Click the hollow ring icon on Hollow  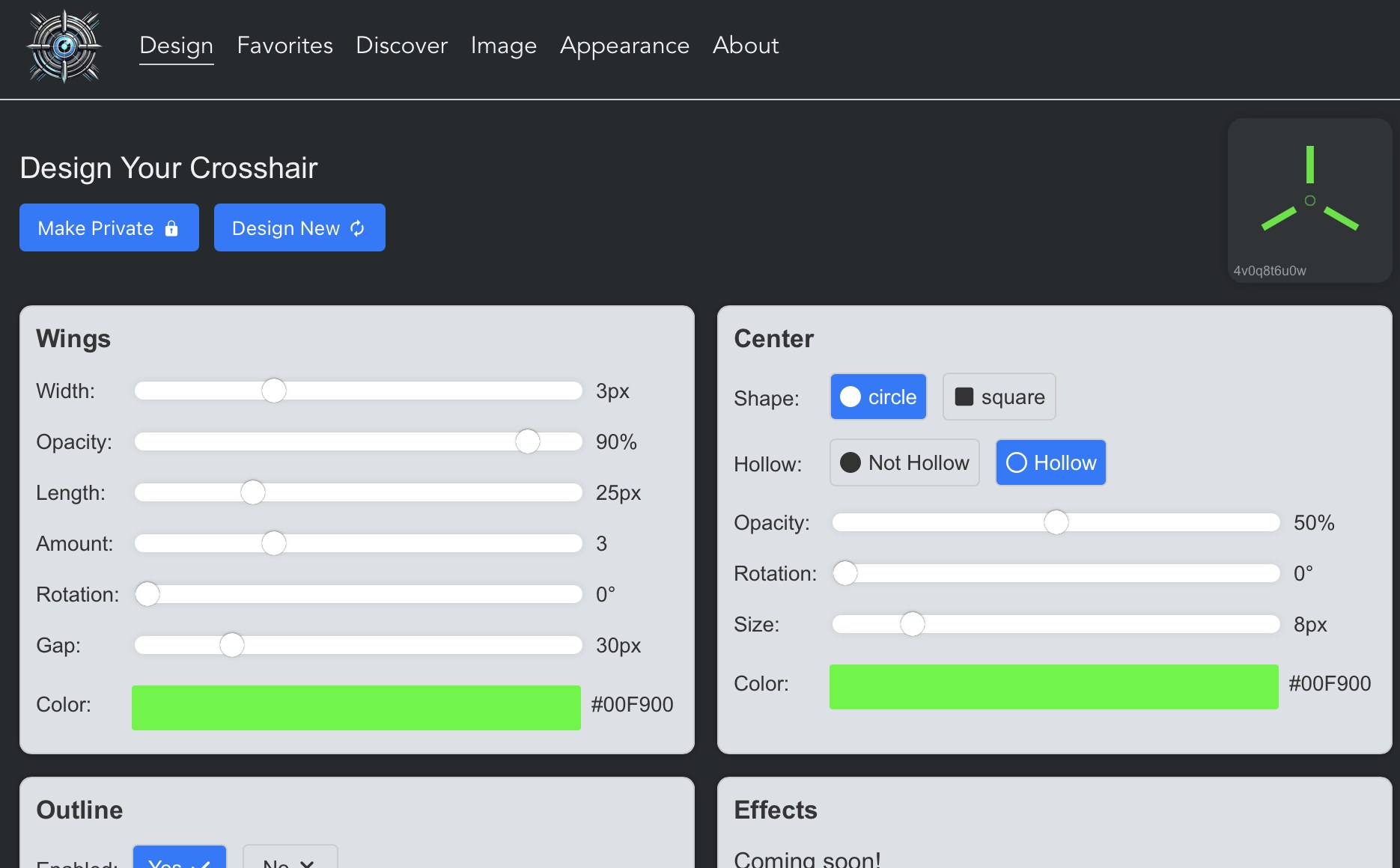point(1016,462)
